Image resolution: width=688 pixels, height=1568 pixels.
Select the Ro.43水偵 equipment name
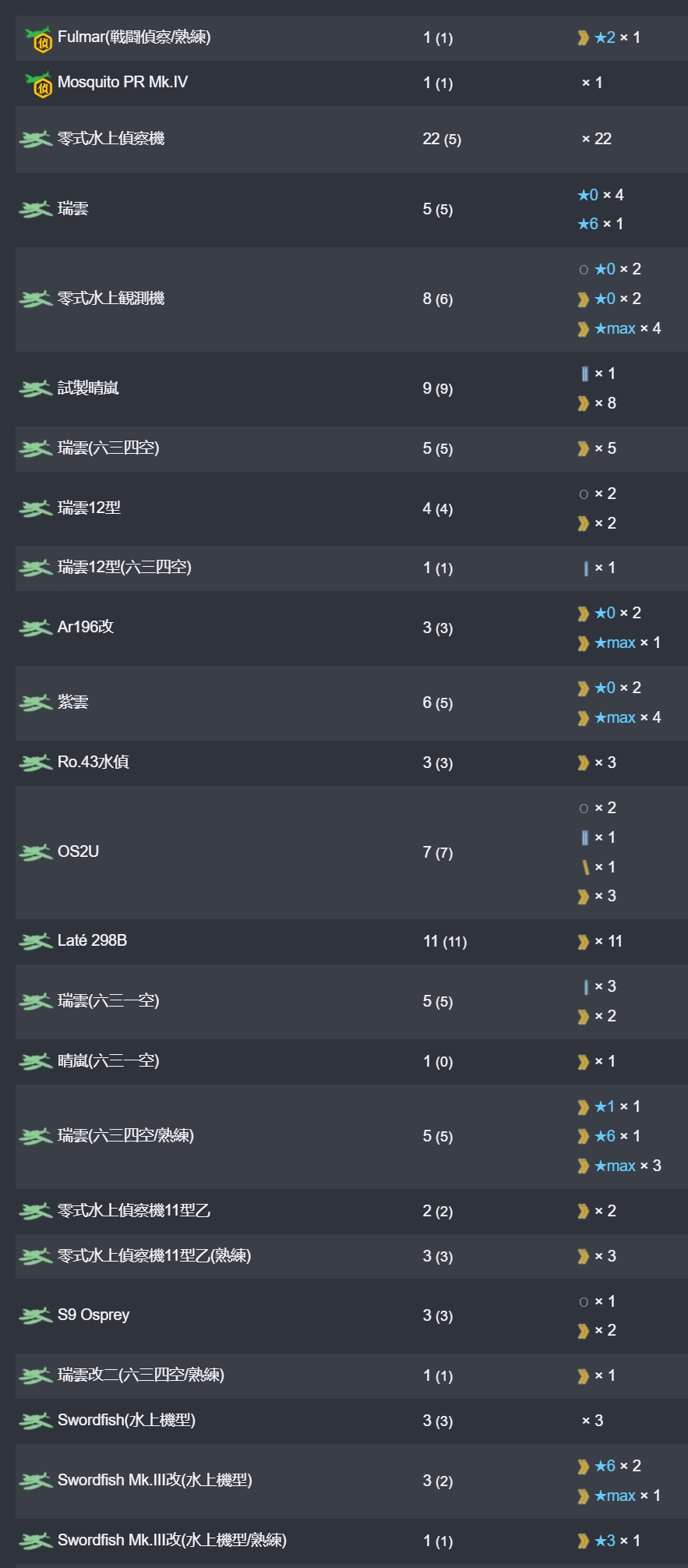93,762
